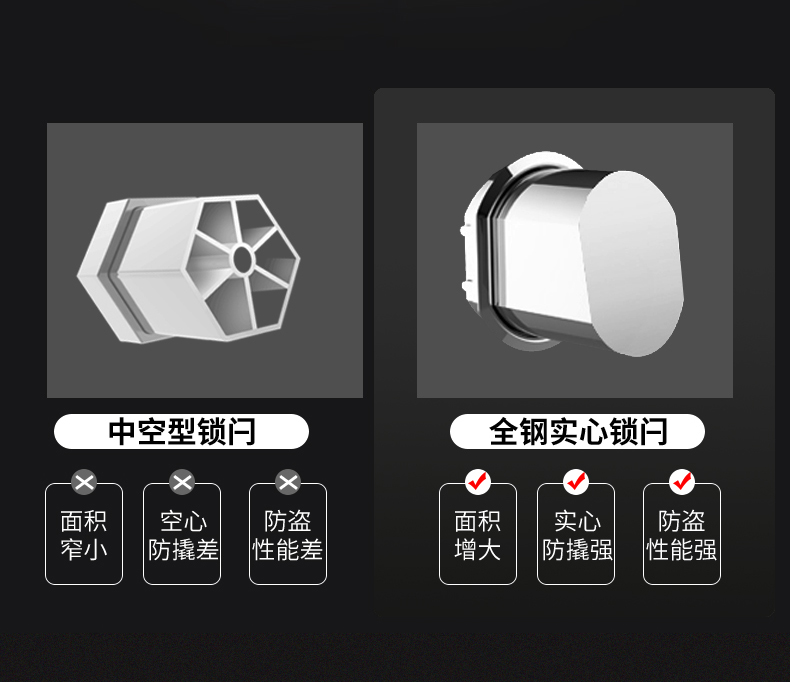This screenshot has height=682, width=790.
Task: Click the 防盗性能强 feature box
Action: pos(682,534)
